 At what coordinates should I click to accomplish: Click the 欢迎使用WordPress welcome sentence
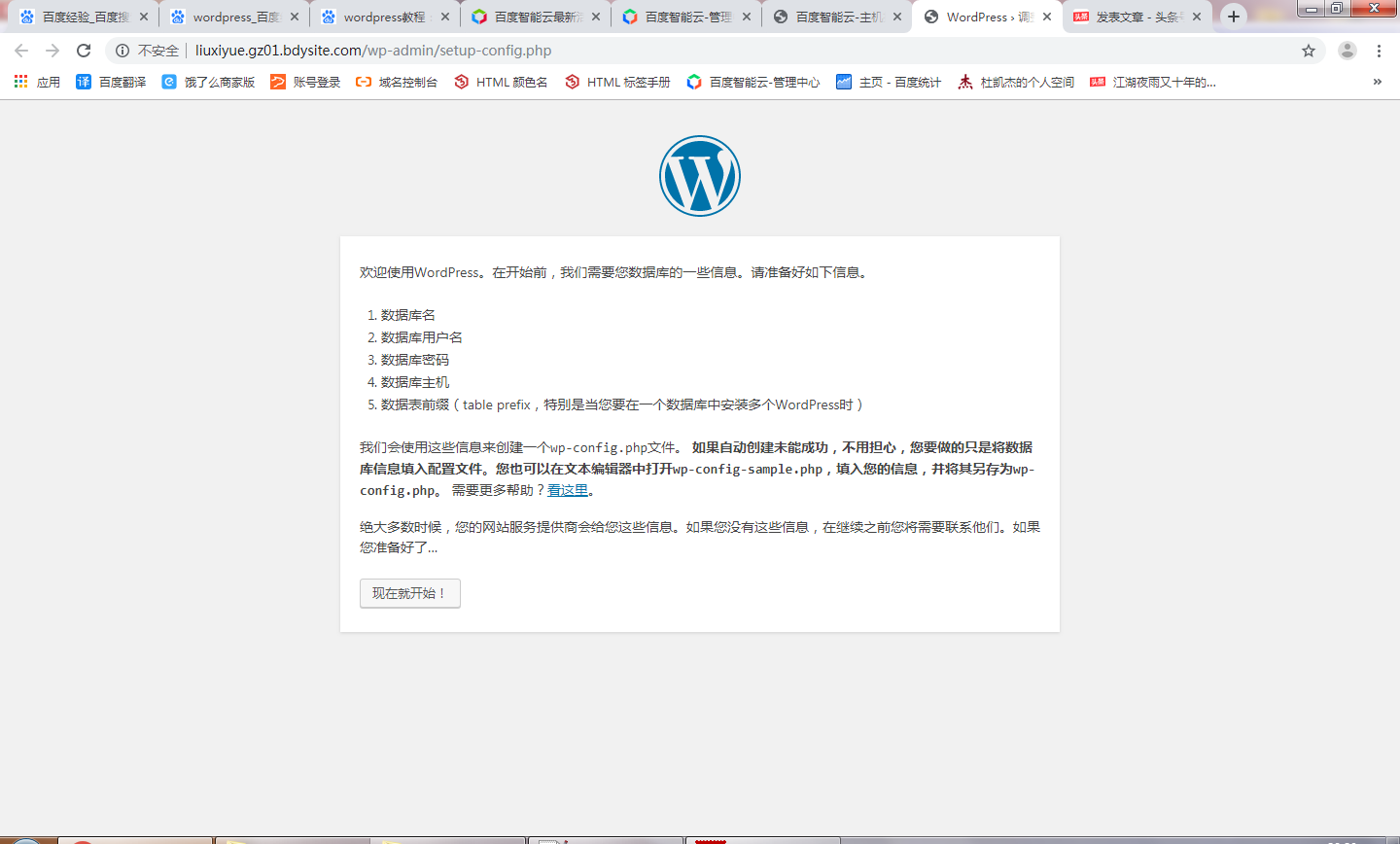[613, 272]
